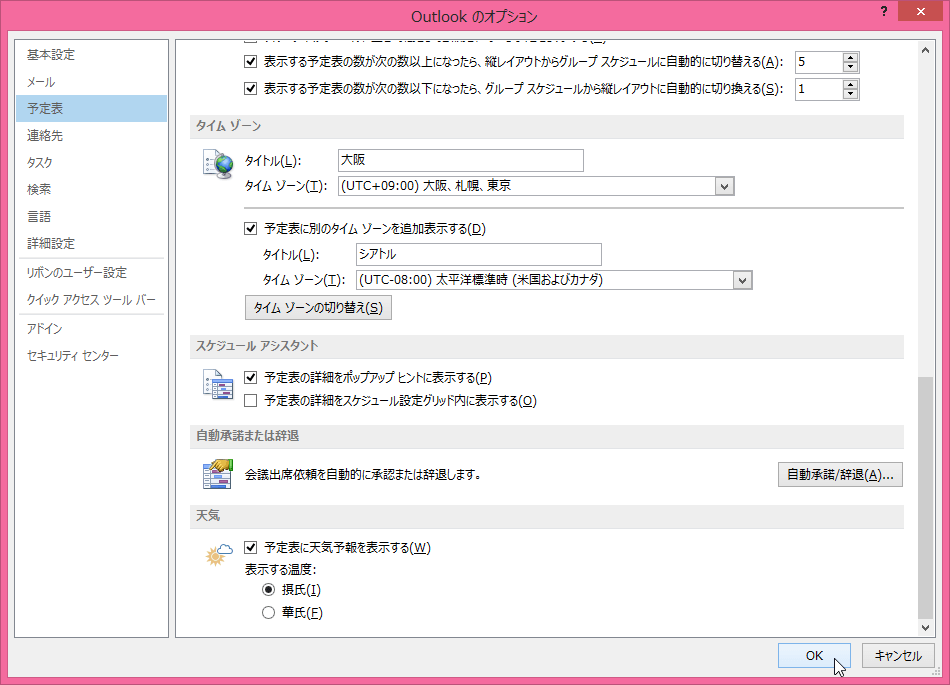Decrease the value 5 spinner
This screenshot has height=685, width=950.
pyautogui.click(x=851, y=67)
